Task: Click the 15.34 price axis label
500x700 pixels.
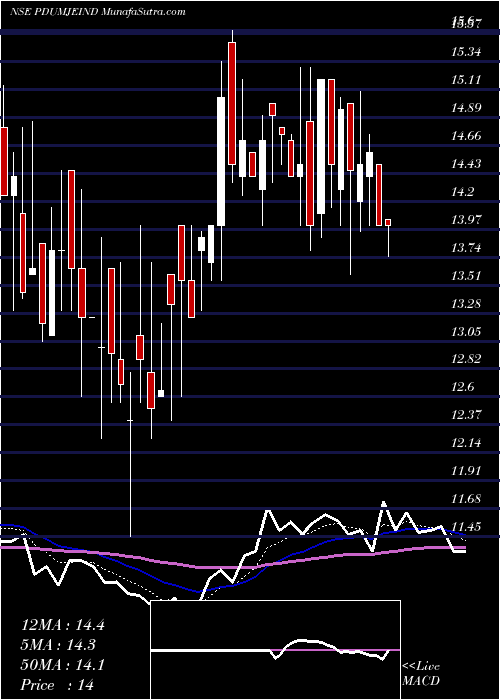Action: [466, 52]
